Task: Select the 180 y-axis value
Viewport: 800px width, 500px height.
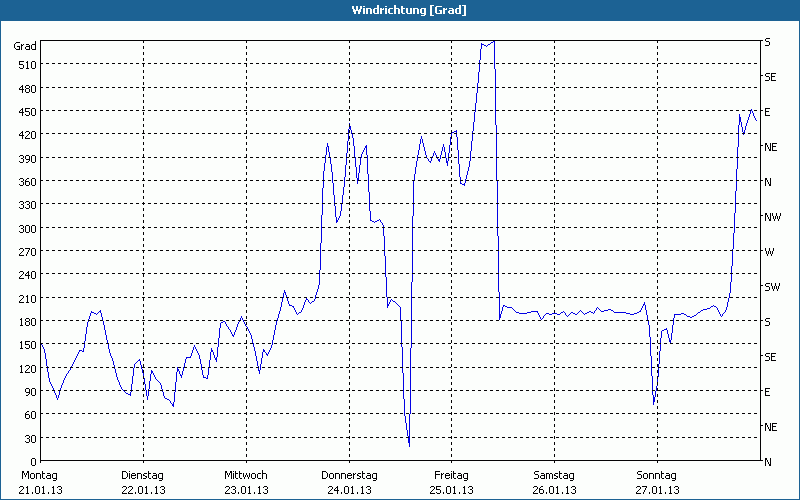Action: (x=28, y=321)
